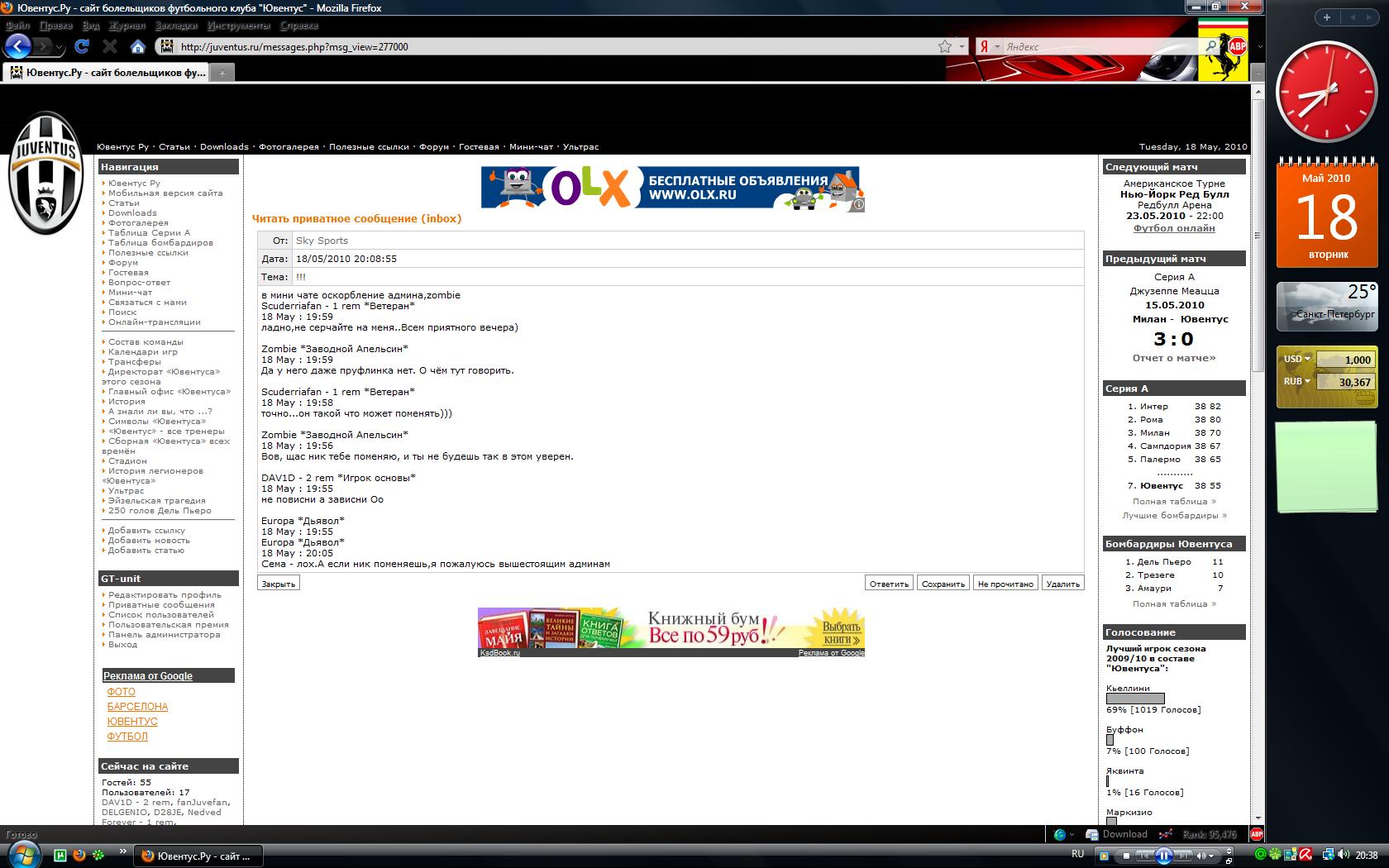The image size is (1389, 868).
Task: Open the address bar history dropdown
Action: 962,46
